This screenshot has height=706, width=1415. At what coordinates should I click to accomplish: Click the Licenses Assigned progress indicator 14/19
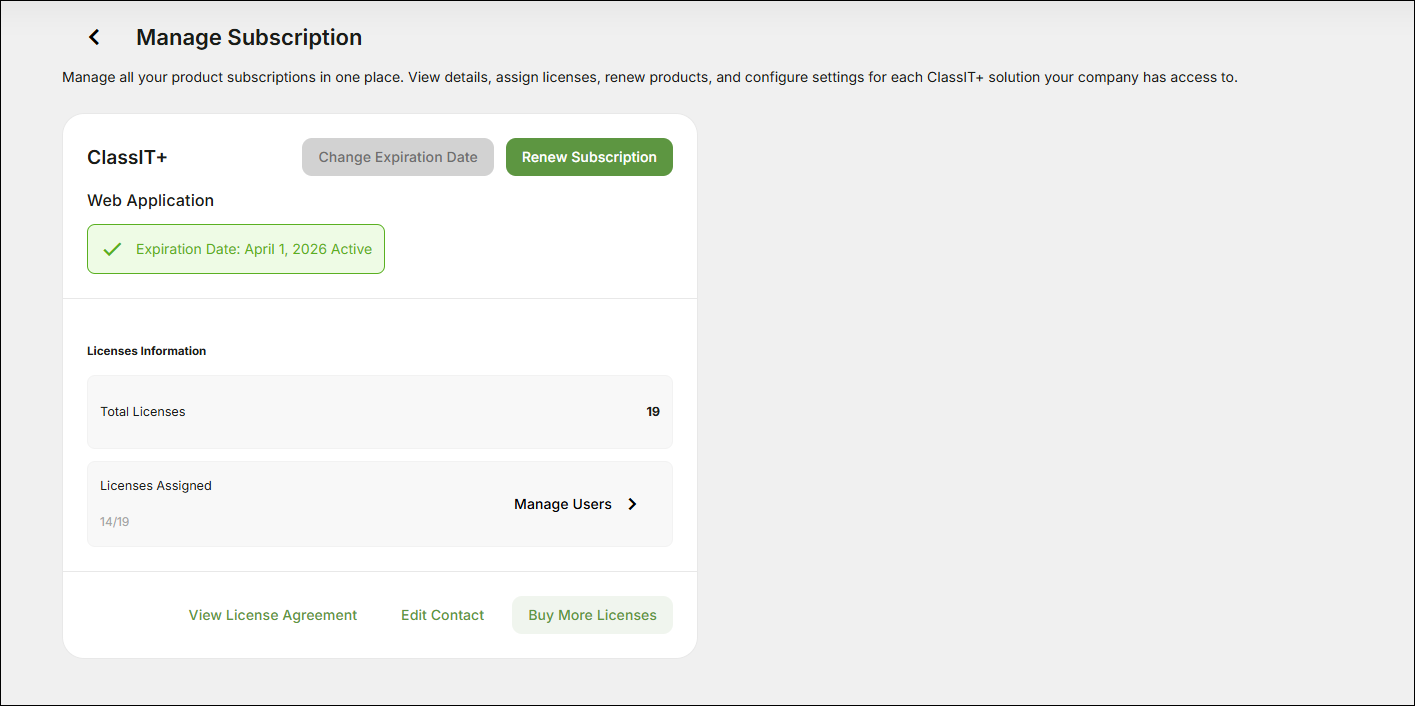pyautogui.click(x=114, y=521)
